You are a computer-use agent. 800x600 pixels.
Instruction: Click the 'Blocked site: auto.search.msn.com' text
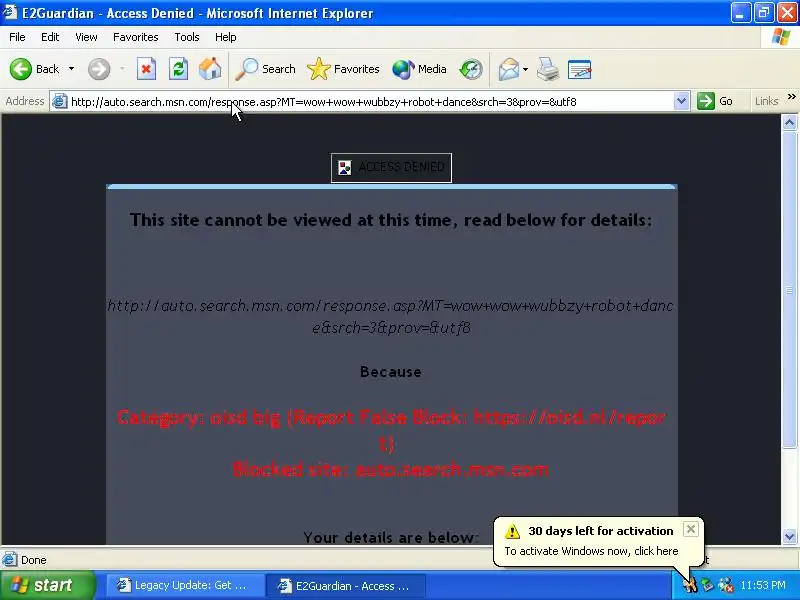(391, 469)
